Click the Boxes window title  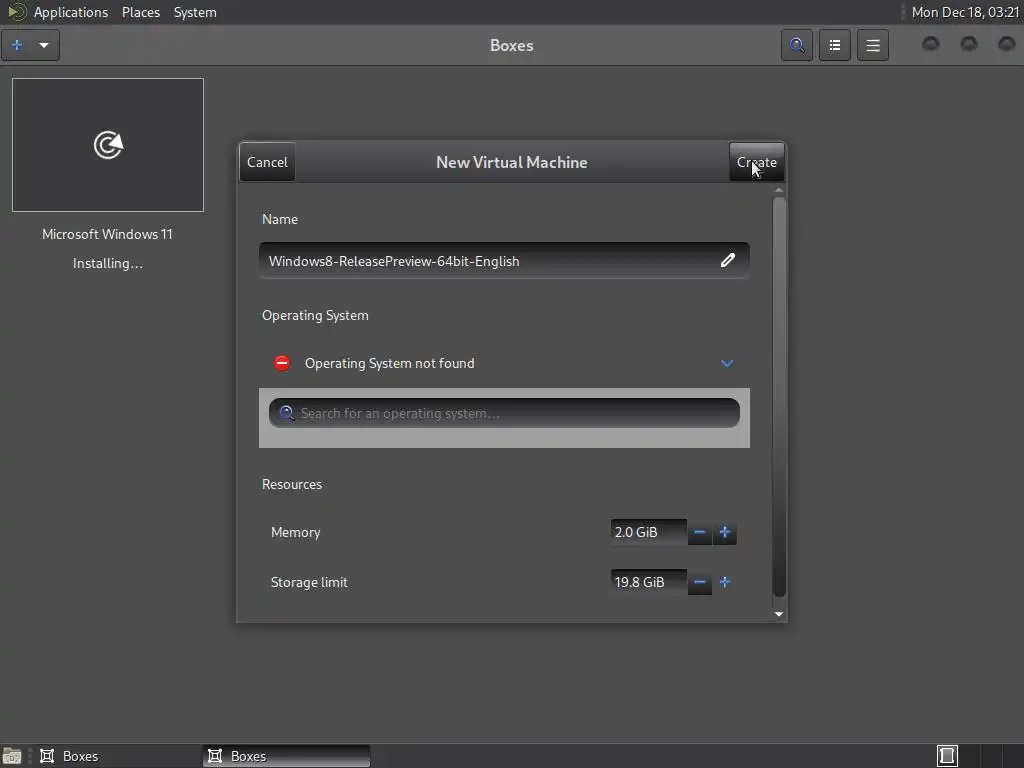tap(511, 45)
